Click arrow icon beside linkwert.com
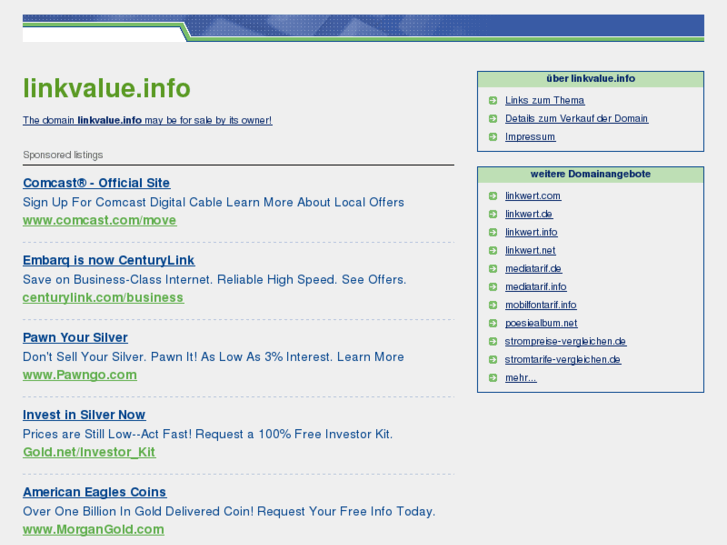This screenshot has height=545, width=727. click(493, 196)
